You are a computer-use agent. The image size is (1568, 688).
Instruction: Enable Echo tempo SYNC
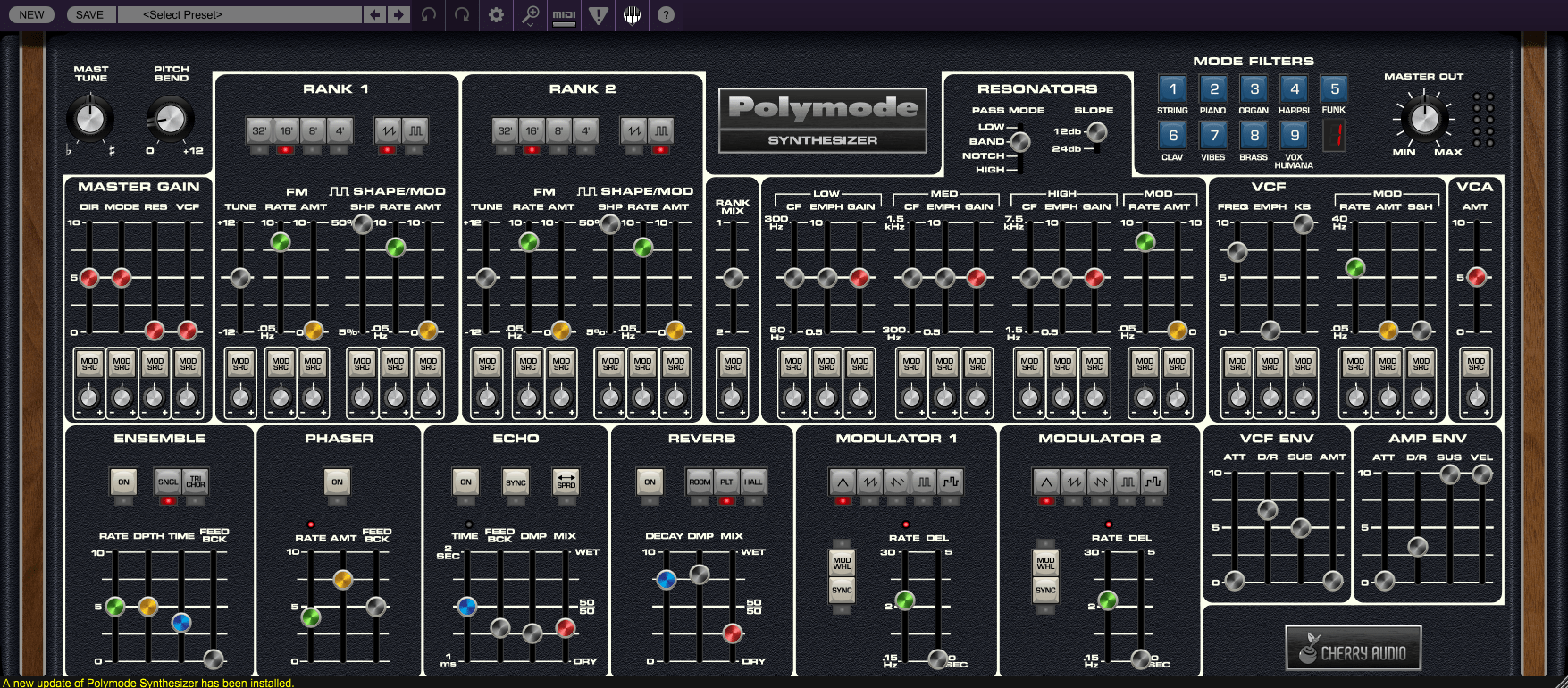[516, 482]
